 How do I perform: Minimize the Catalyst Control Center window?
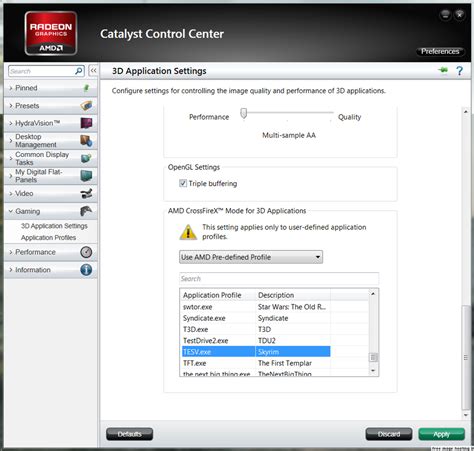pos(445,15)
